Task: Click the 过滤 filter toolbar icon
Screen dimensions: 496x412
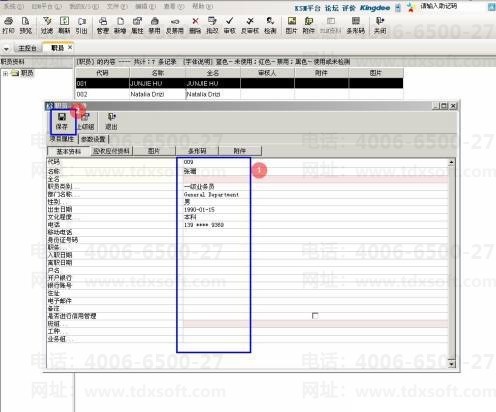Action: tap(47, 26)
